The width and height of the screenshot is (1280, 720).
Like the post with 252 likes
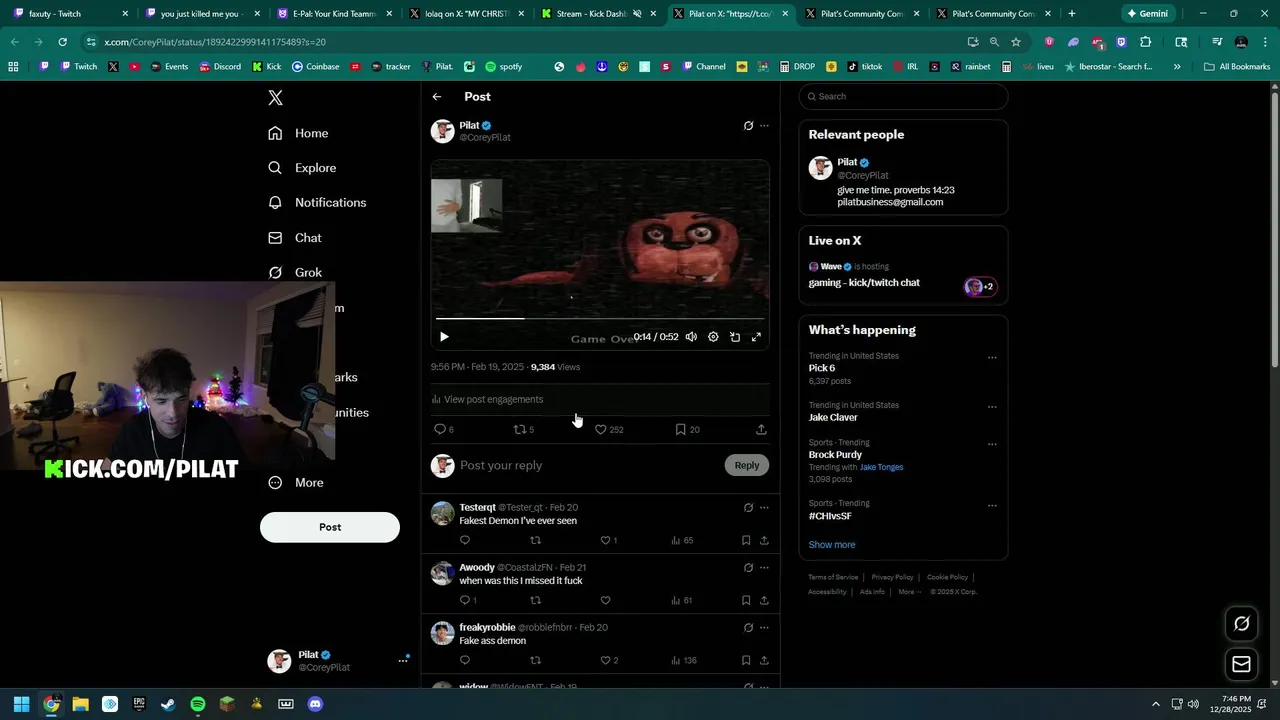coord(609,429)
